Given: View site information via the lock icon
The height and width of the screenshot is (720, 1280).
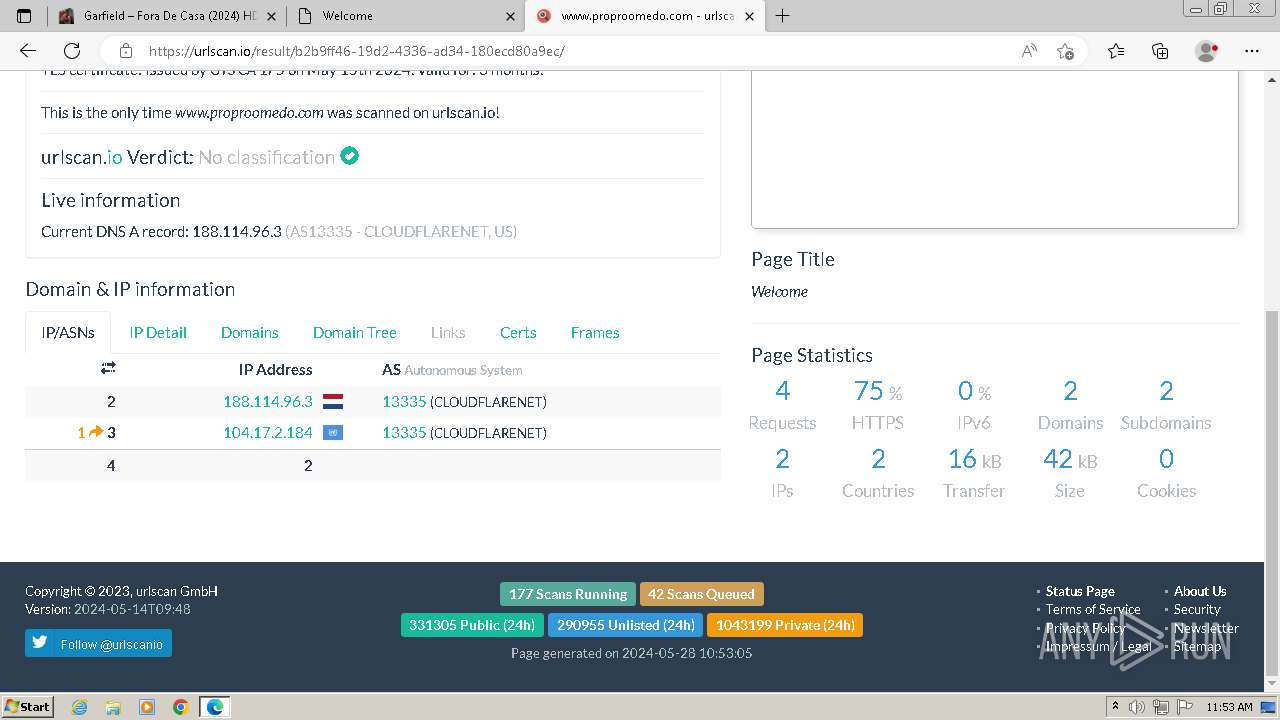Looking at the screenshot, I should [126, 51].
